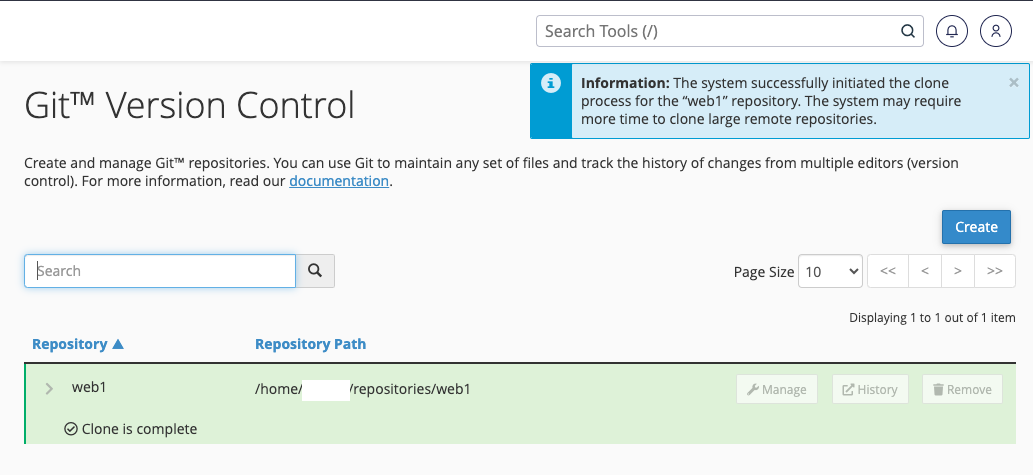Image resolution: width=1033 pixels, height=475 pixels.
Task: Remove the web1 repository
Action: tap(962, 389)
